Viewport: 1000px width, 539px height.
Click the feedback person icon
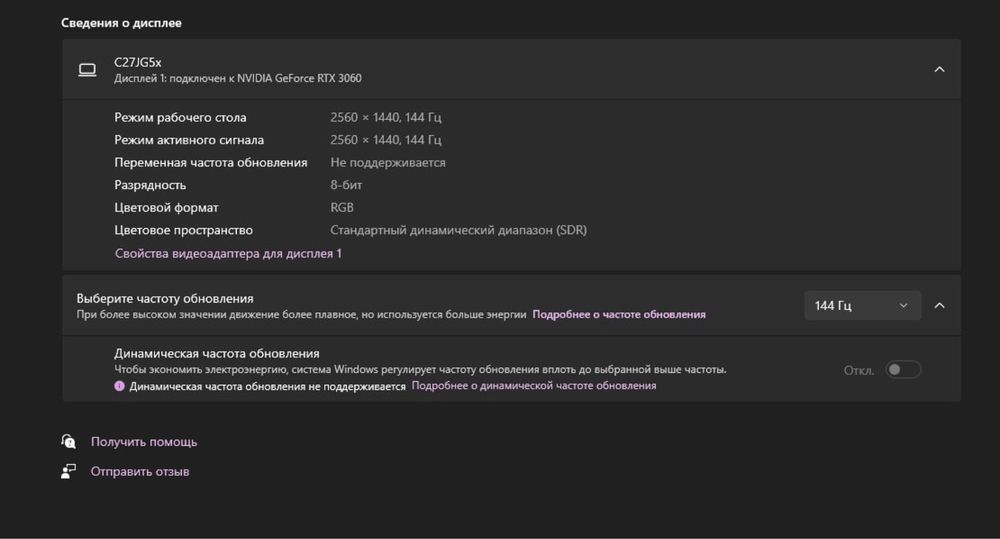point(68,471)
